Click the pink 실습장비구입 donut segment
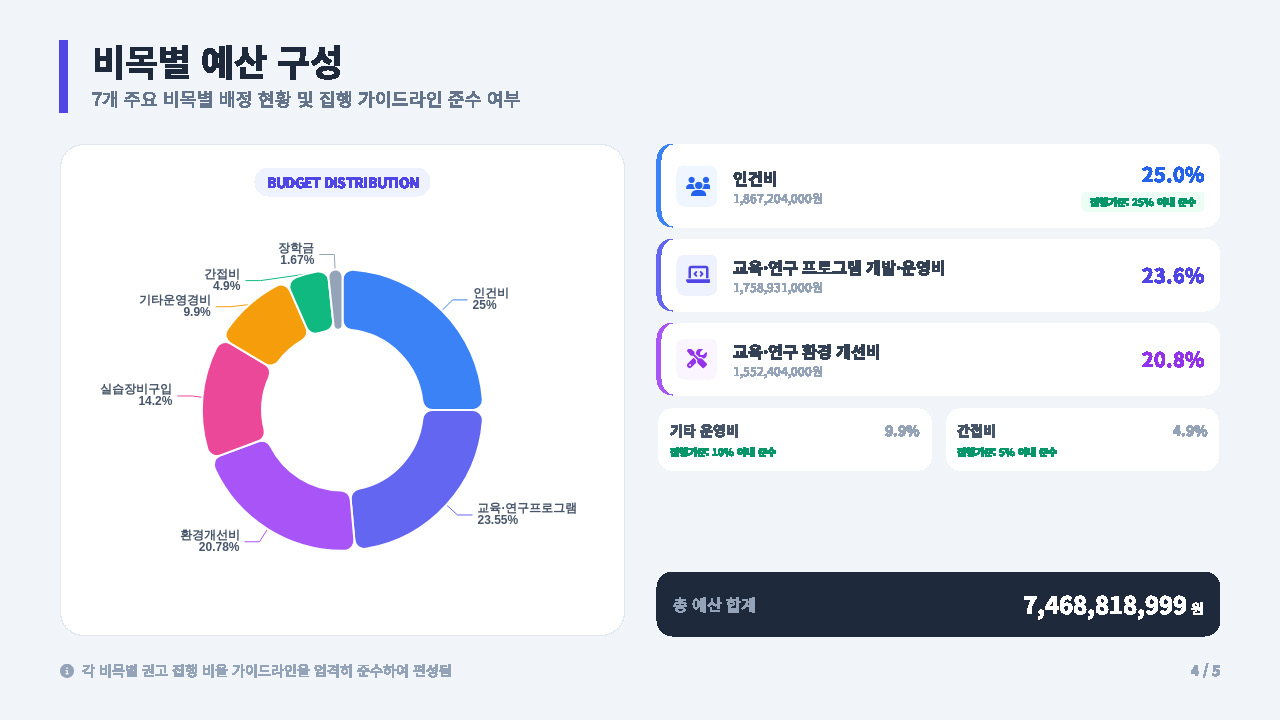1280x720 pixels. click(x=231, y=400)
